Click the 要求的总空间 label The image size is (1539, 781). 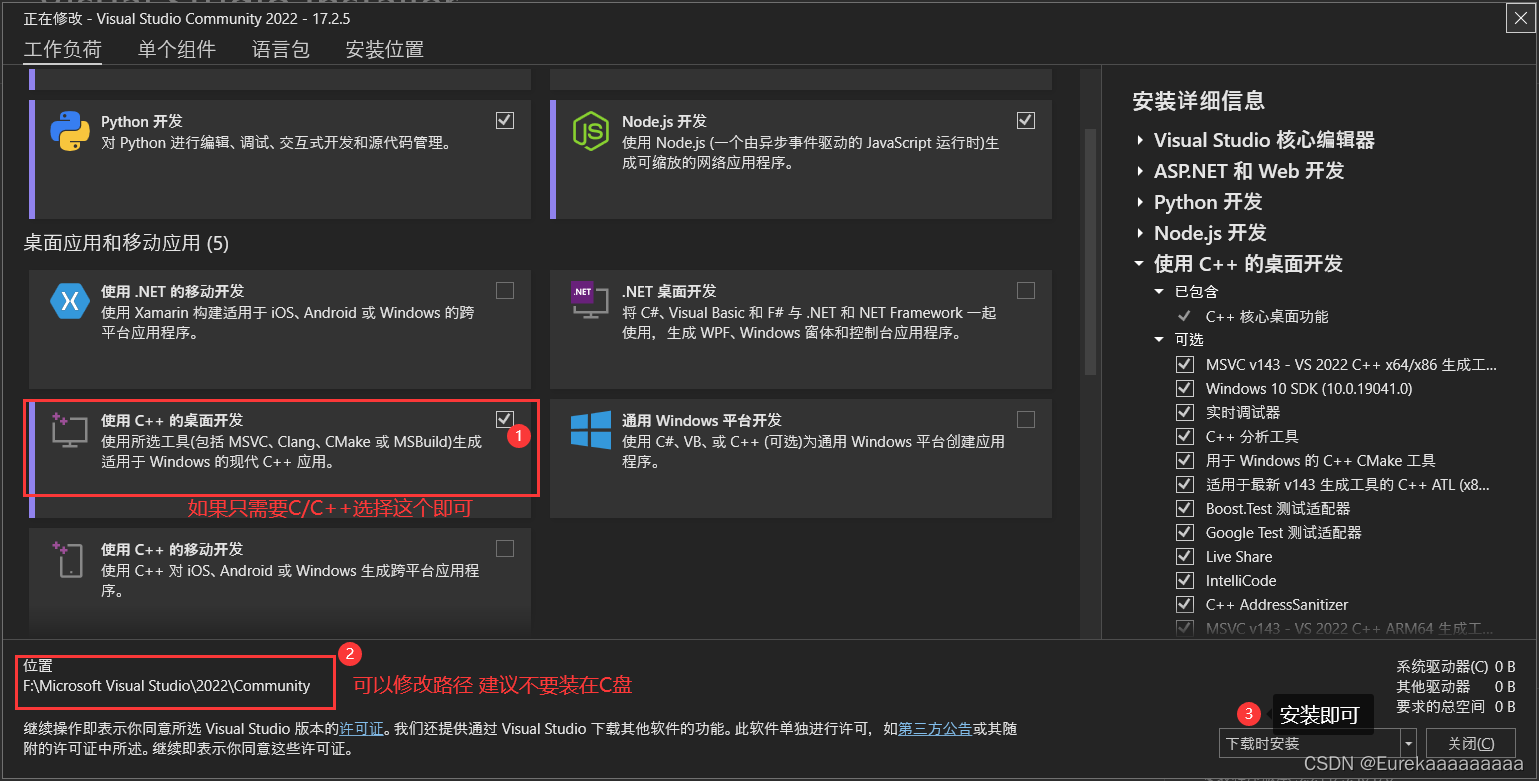coord(1441,707)
